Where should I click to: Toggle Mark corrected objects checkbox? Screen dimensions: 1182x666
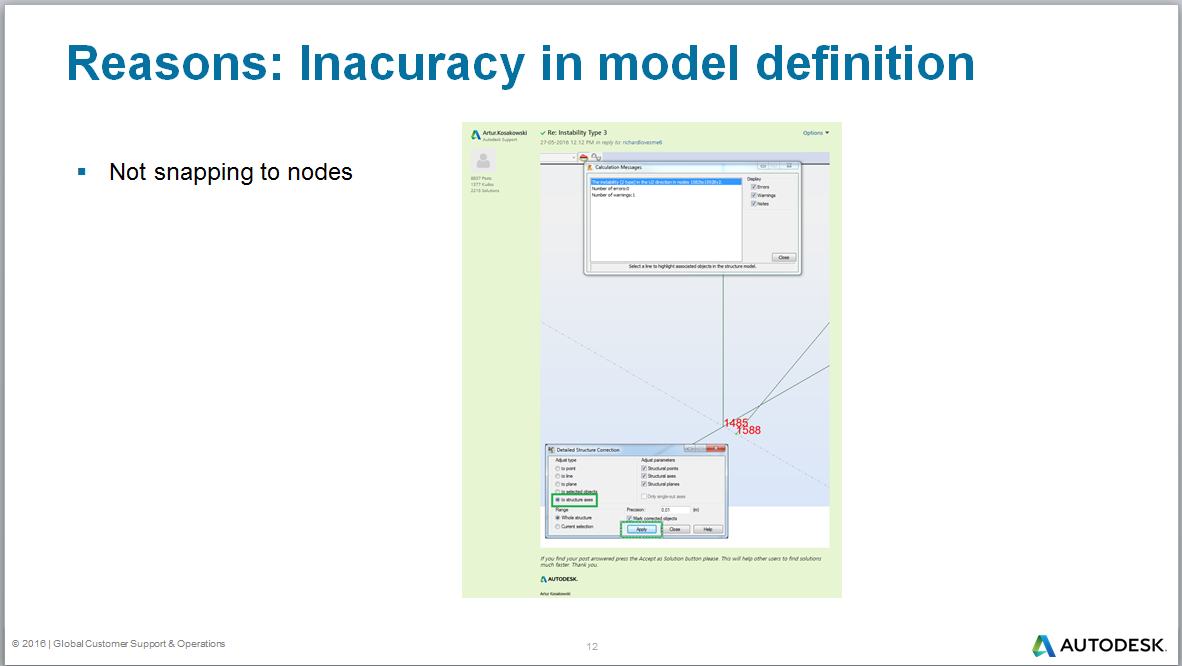click(x=629, y=518)
